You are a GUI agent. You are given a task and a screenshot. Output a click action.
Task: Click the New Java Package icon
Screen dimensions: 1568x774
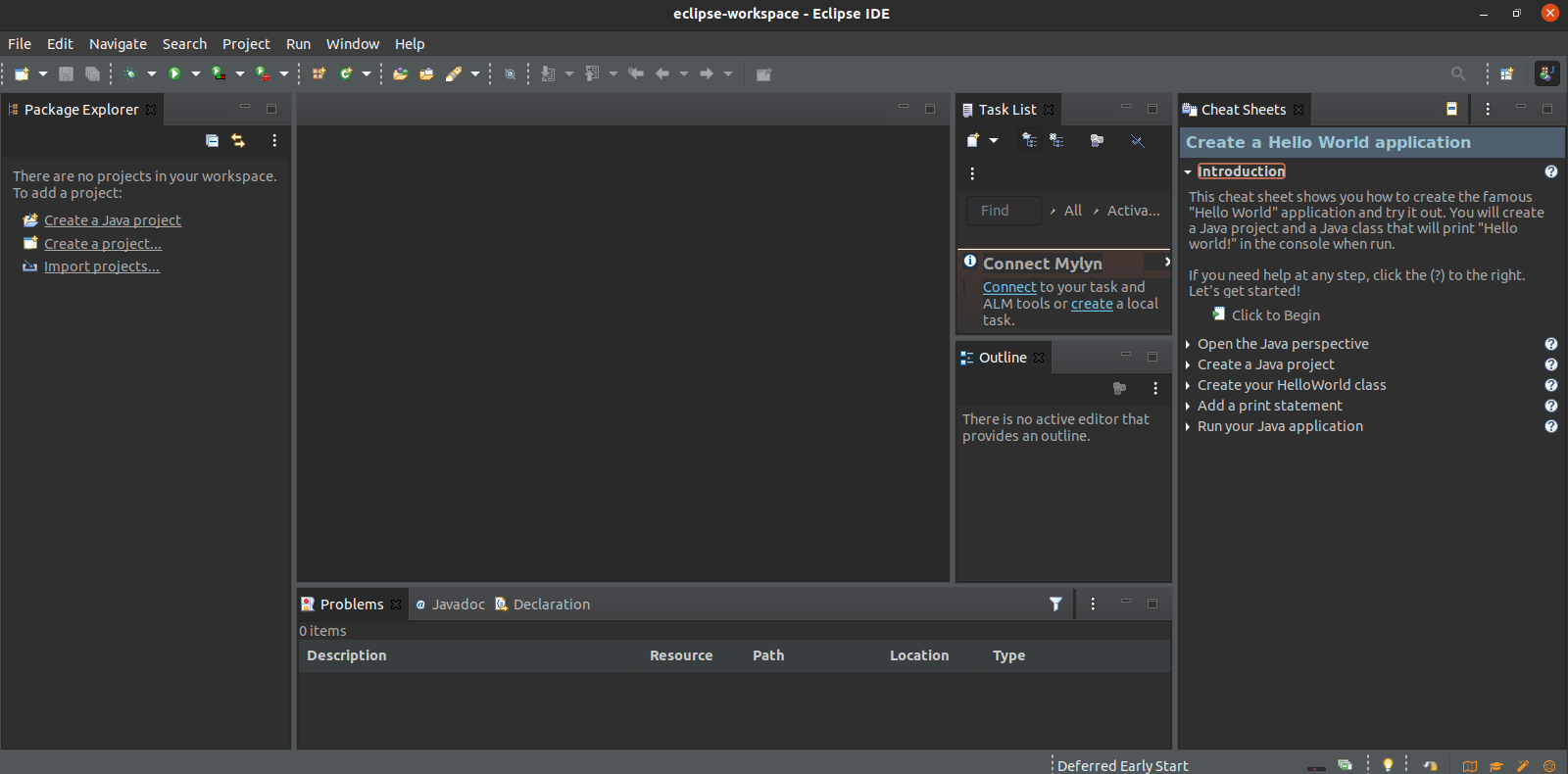pyautogui.click(x=318, y=73)
